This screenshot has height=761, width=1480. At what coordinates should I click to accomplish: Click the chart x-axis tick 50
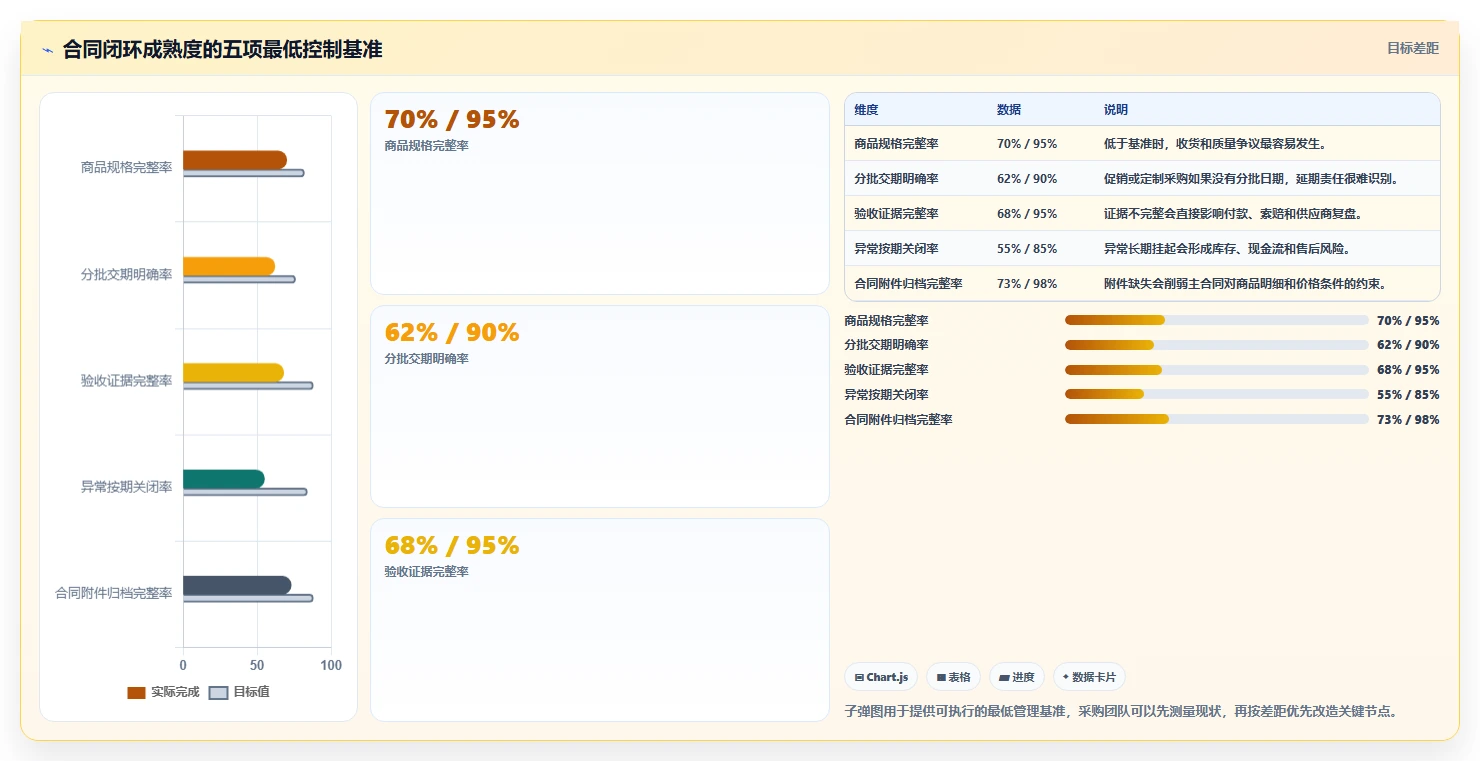pos(257,665)
